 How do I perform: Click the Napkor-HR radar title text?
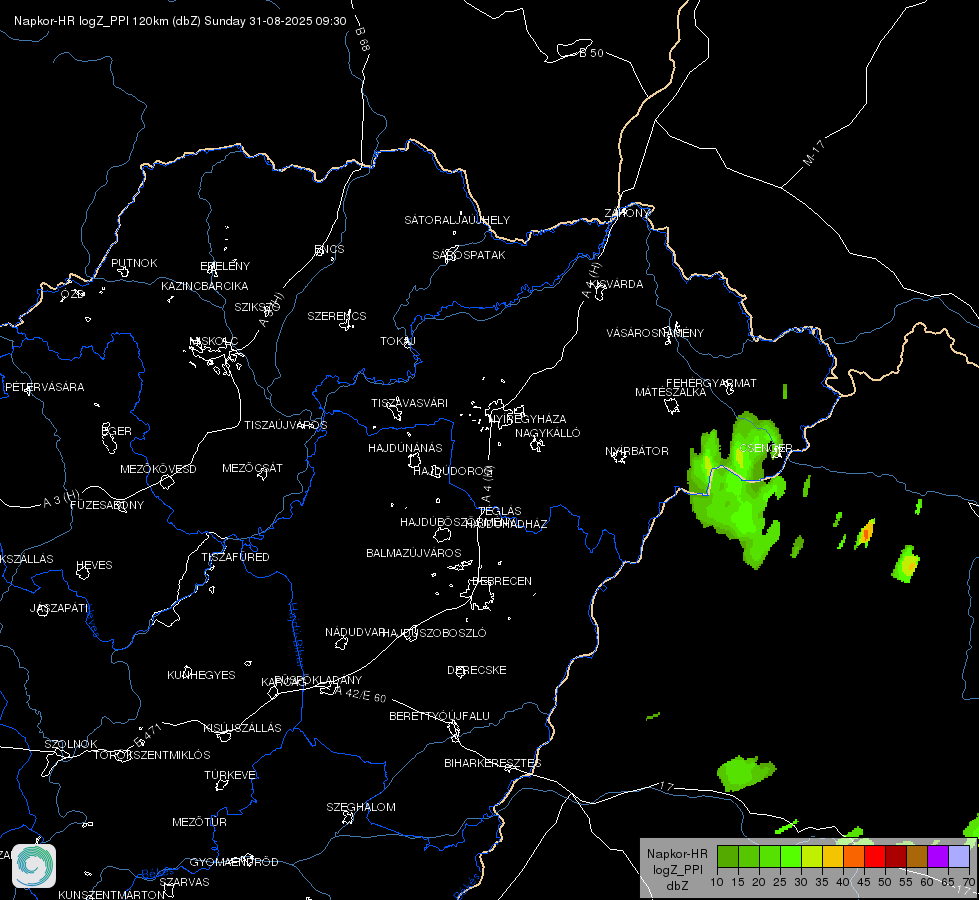(x=180, y=21)
